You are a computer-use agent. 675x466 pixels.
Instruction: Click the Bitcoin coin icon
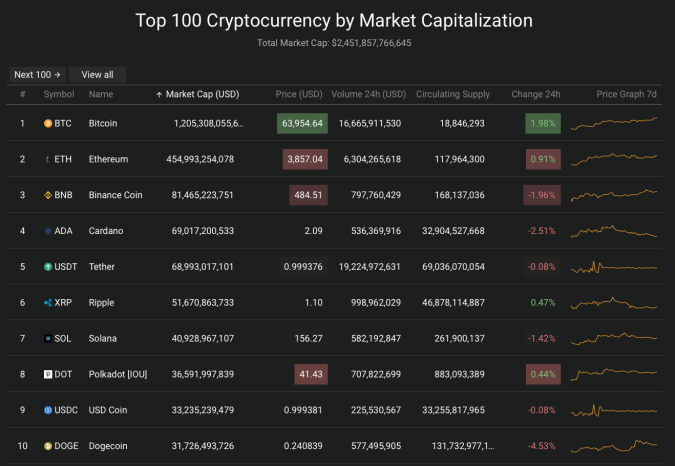click(x=48, y=123)
